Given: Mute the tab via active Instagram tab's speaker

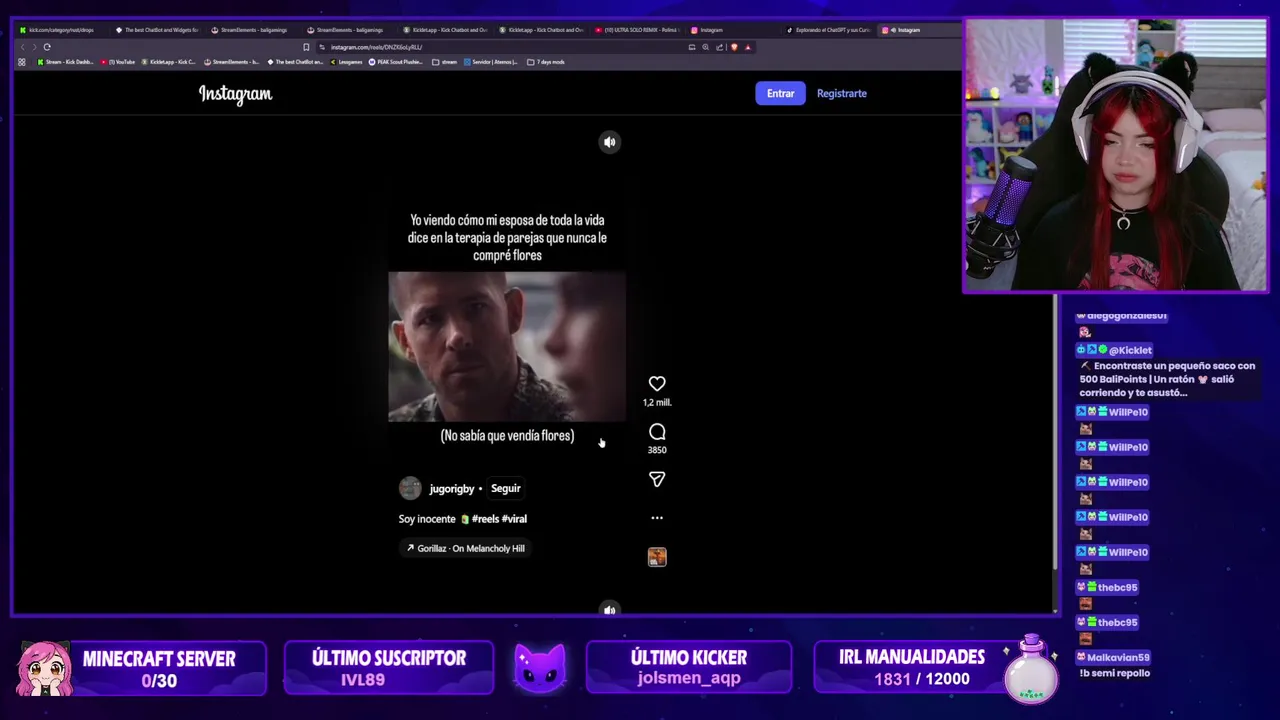Looking at the screenshot, I should [x=893, y=30].
